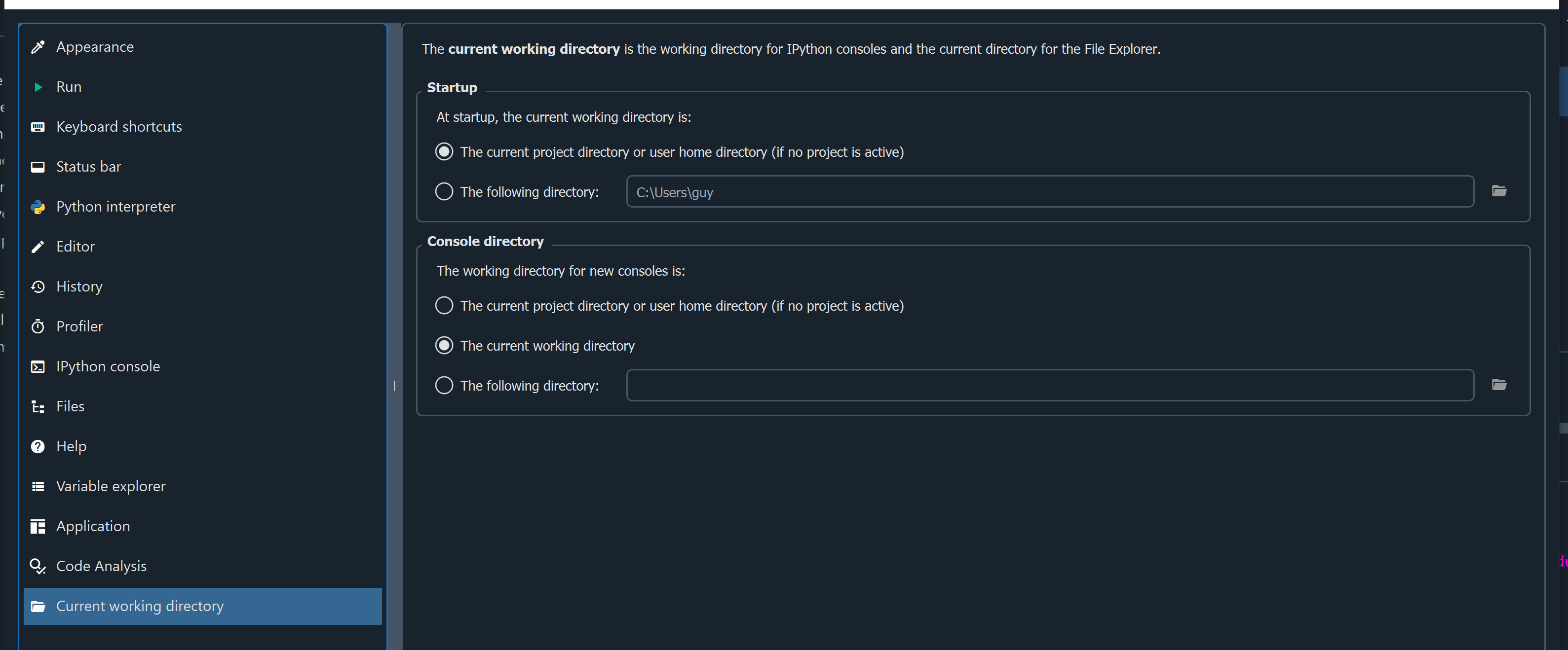Switch to the Editor settings page
The width and height of the screenshot is (1568, 650).
76,246
